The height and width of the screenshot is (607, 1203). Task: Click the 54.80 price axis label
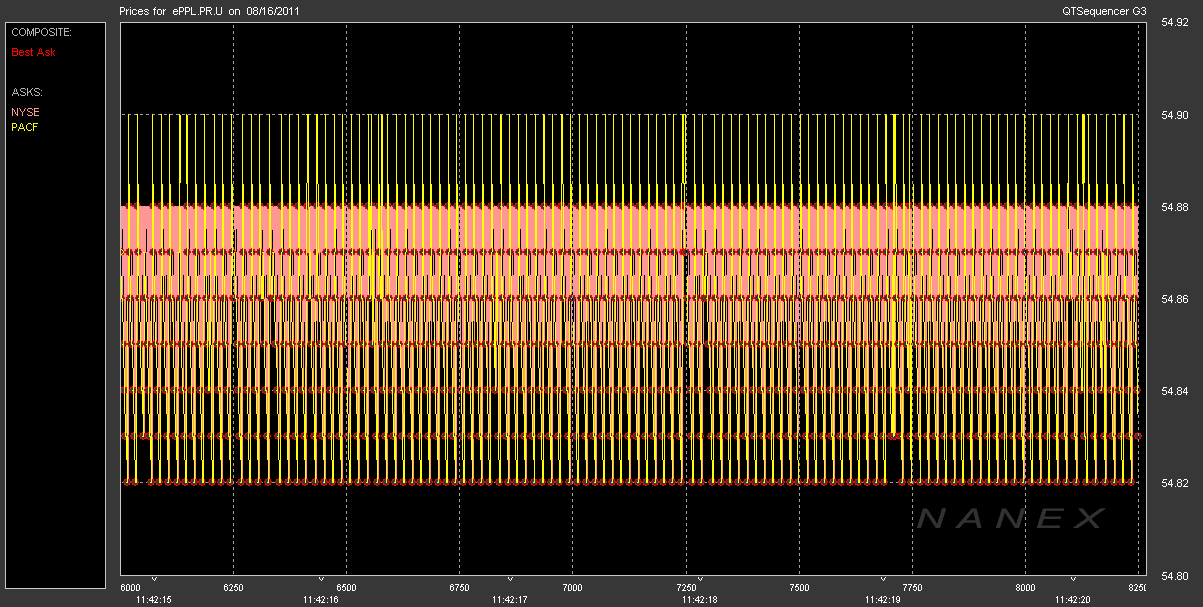(1174, 576)
